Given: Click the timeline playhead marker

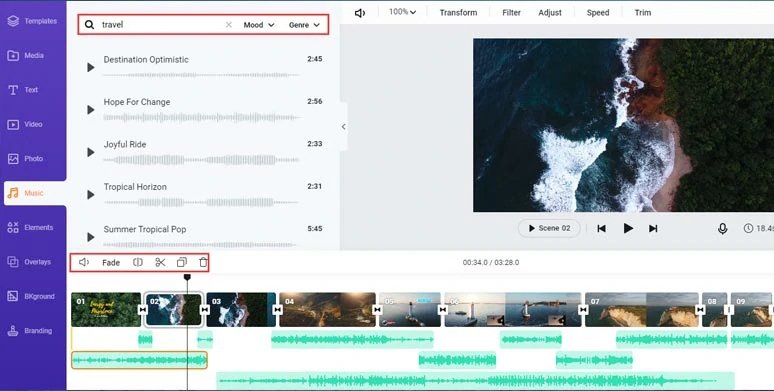Looking at the screenshot, I should click(x=187, y=277).
